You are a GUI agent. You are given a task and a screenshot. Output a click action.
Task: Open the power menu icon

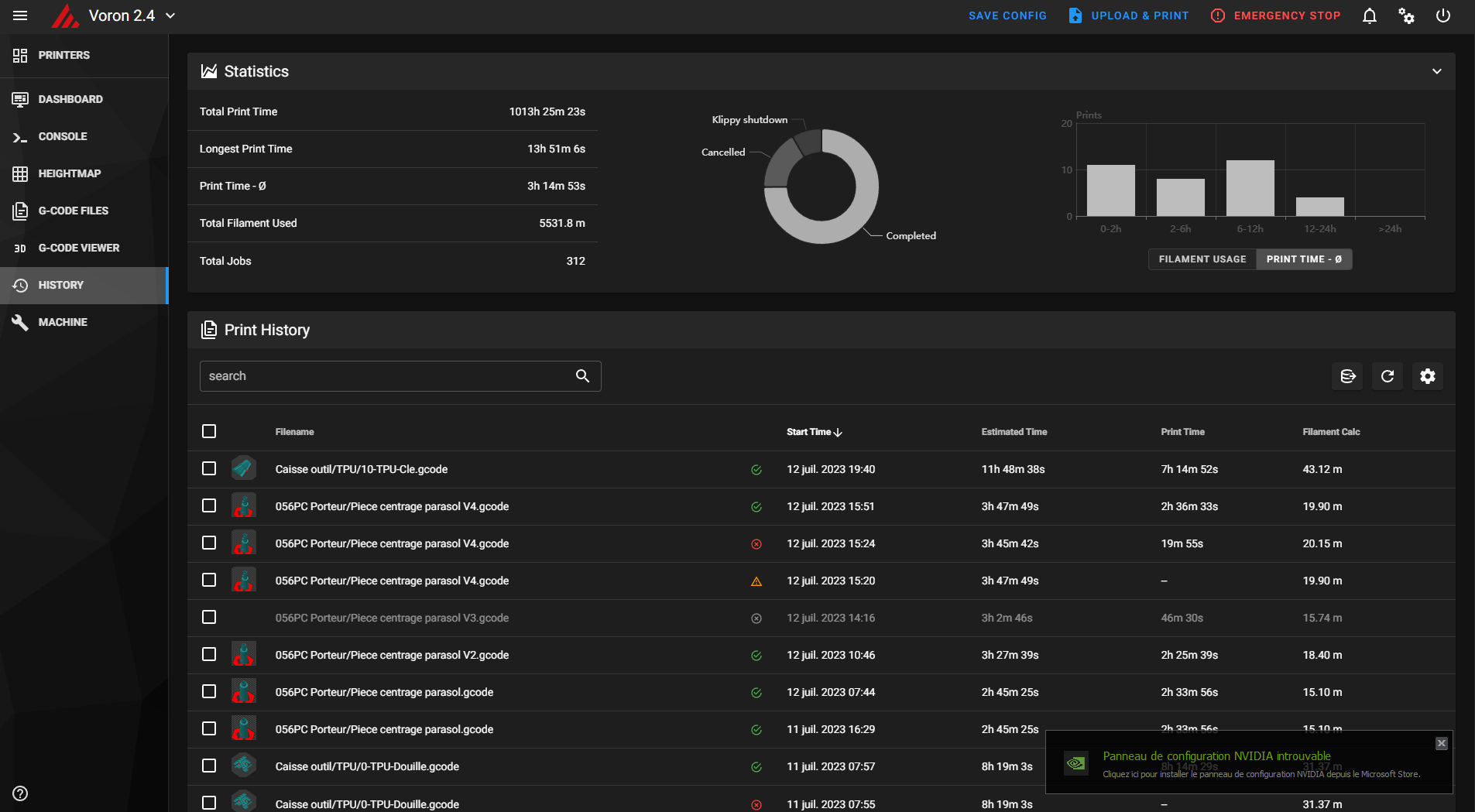(1443, 15)
